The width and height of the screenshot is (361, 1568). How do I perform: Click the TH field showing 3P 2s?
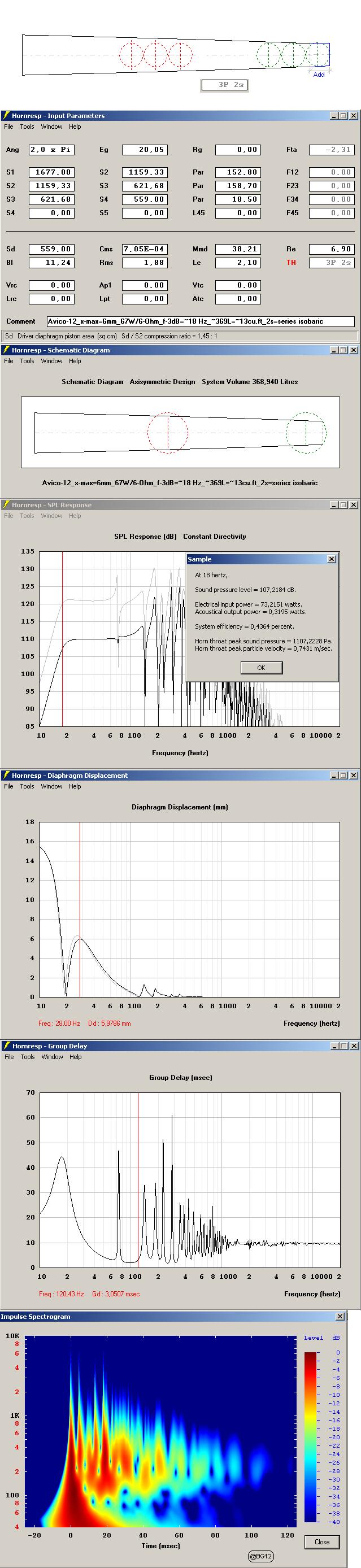(332, 263)
